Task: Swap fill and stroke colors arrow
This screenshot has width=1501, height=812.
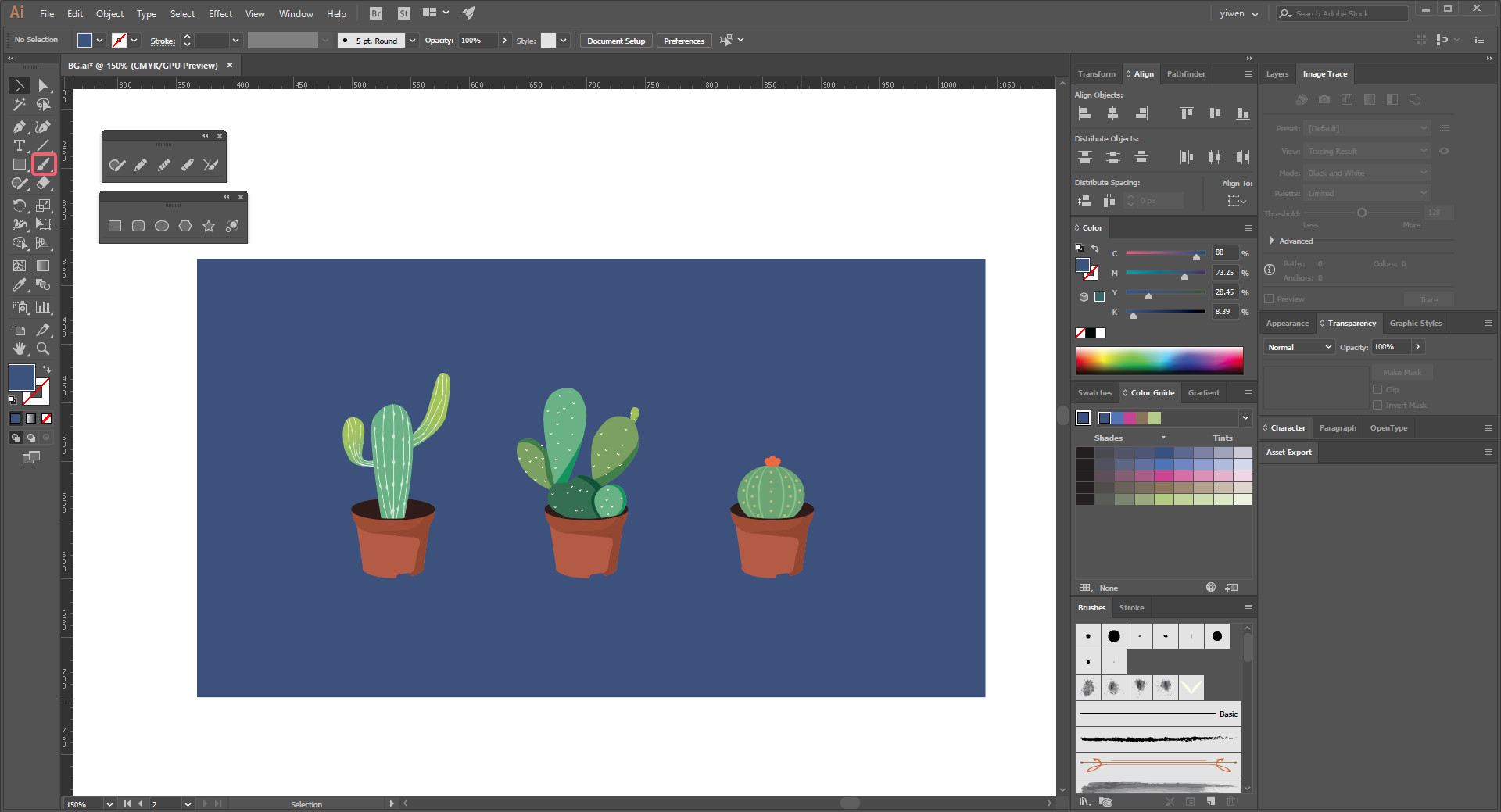Action: 47,369
